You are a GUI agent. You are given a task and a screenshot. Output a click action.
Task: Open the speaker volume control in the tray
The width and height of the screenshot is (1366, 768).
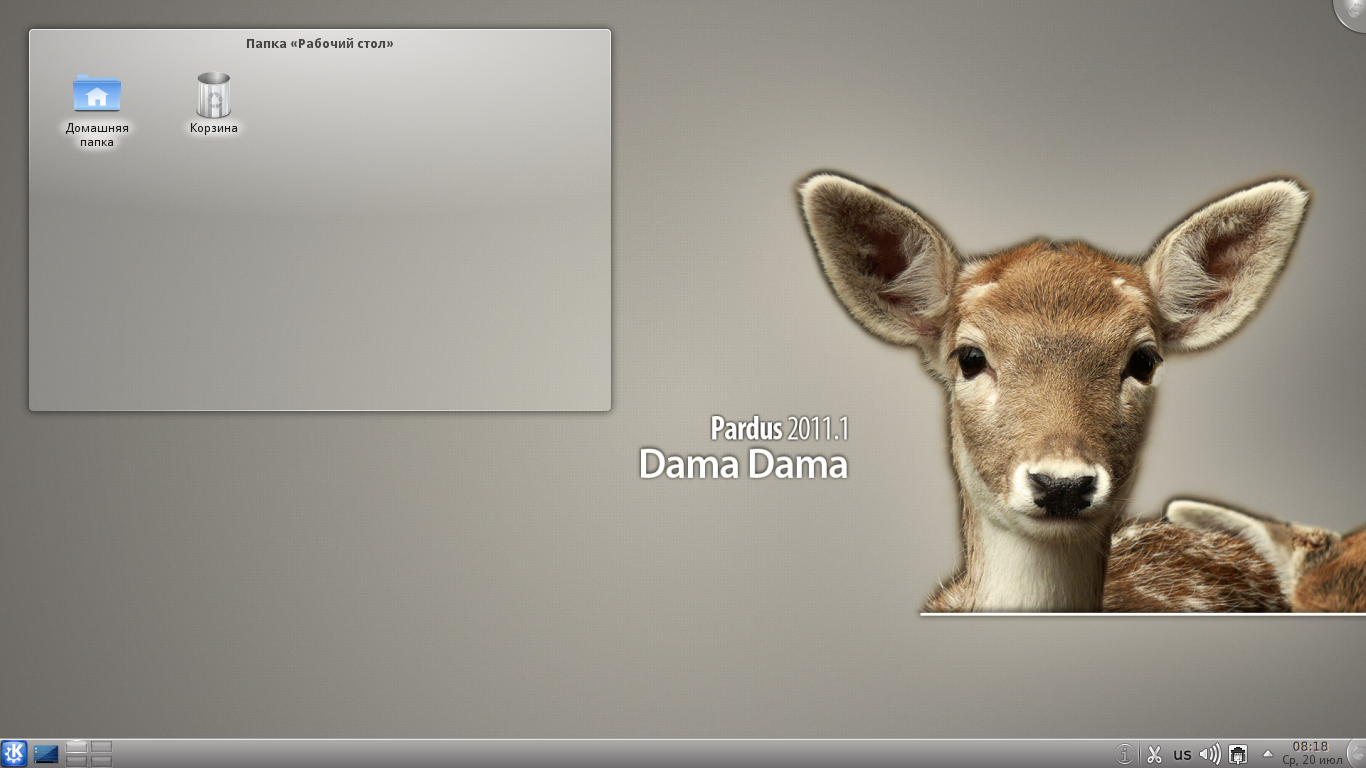[1210, 754]
